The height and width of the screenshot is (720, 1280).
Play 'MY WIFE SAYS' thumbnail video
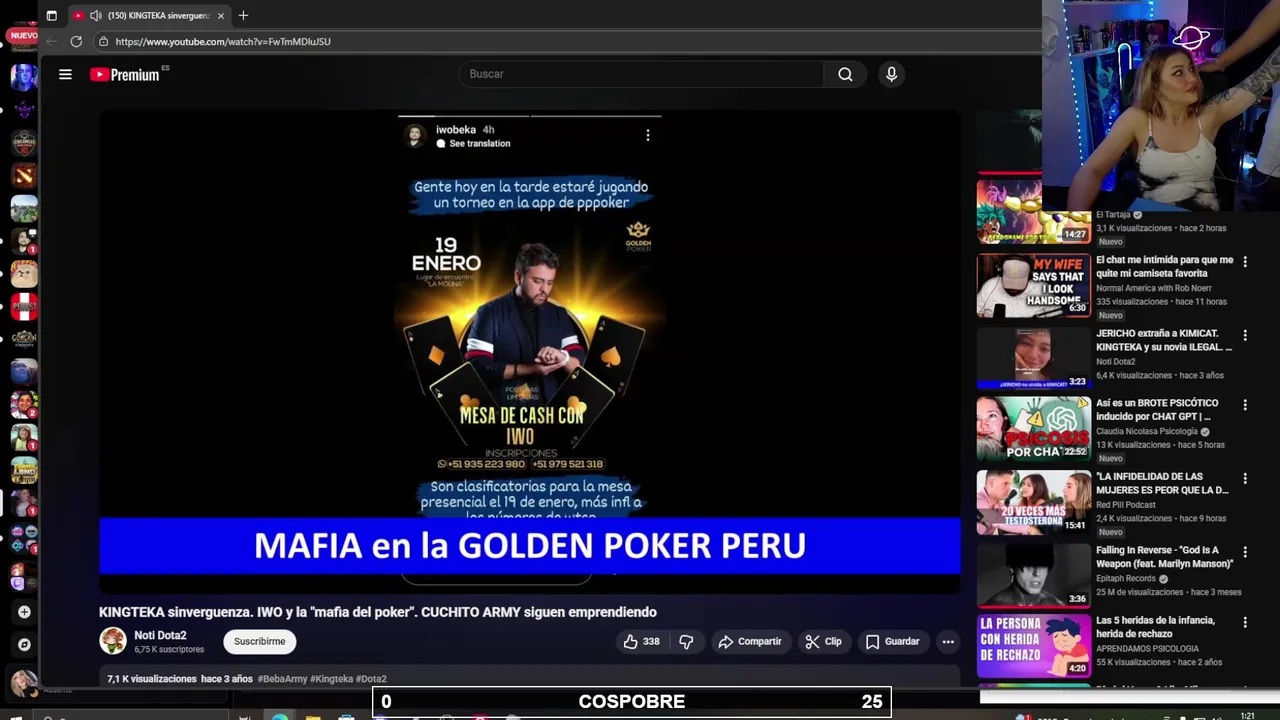pos(1033,285)
